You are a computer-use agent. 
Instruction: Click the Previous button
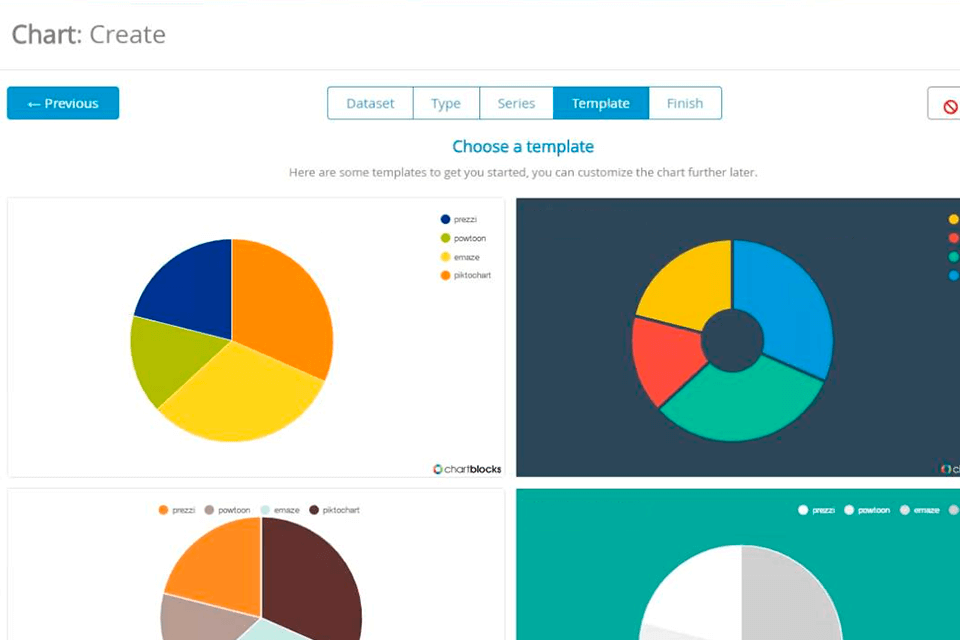click(x=62, y=103)
